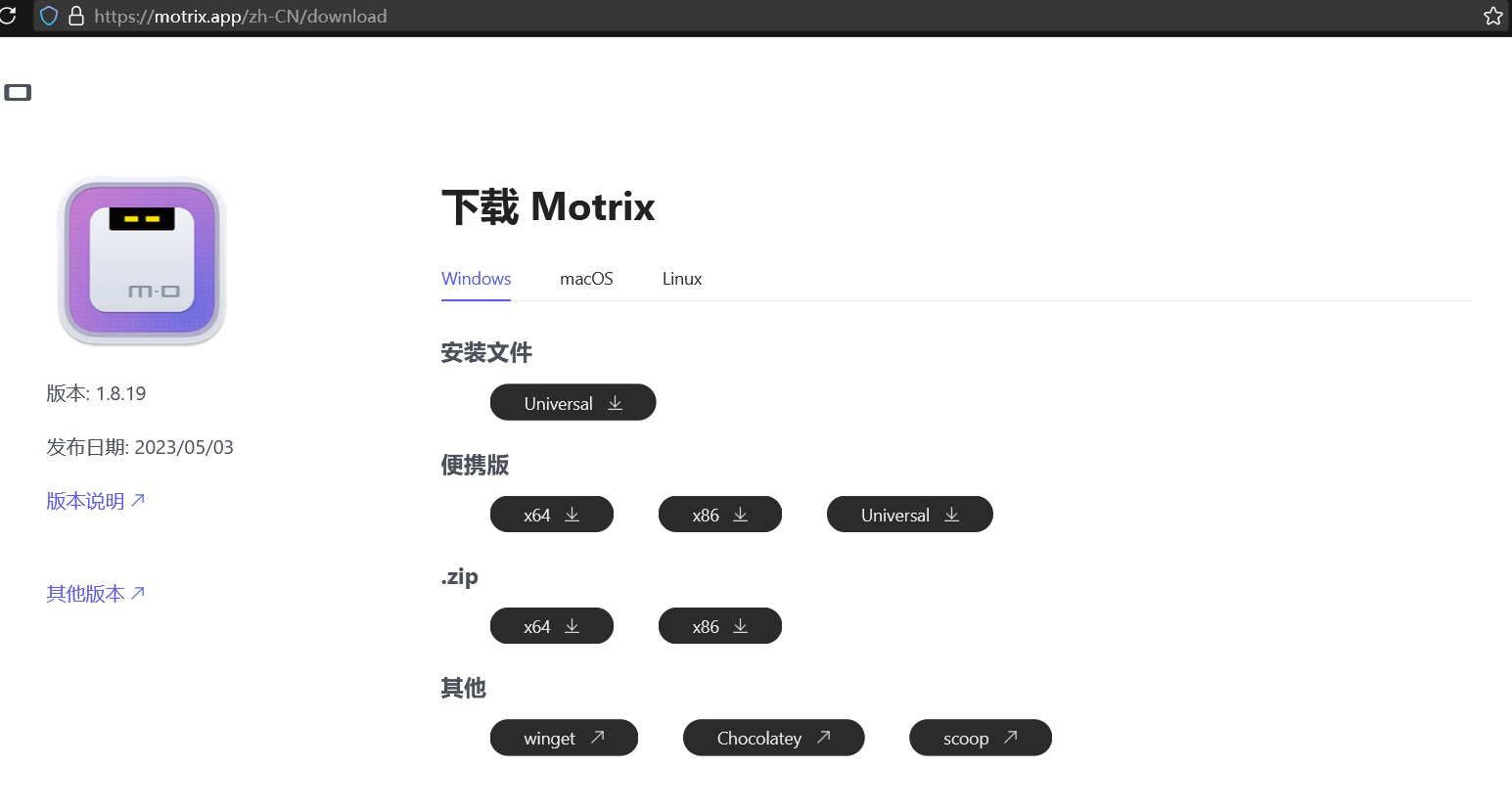Open the tracking protection shield icon
Screen dimensions: 1512x812
[49, 16]
